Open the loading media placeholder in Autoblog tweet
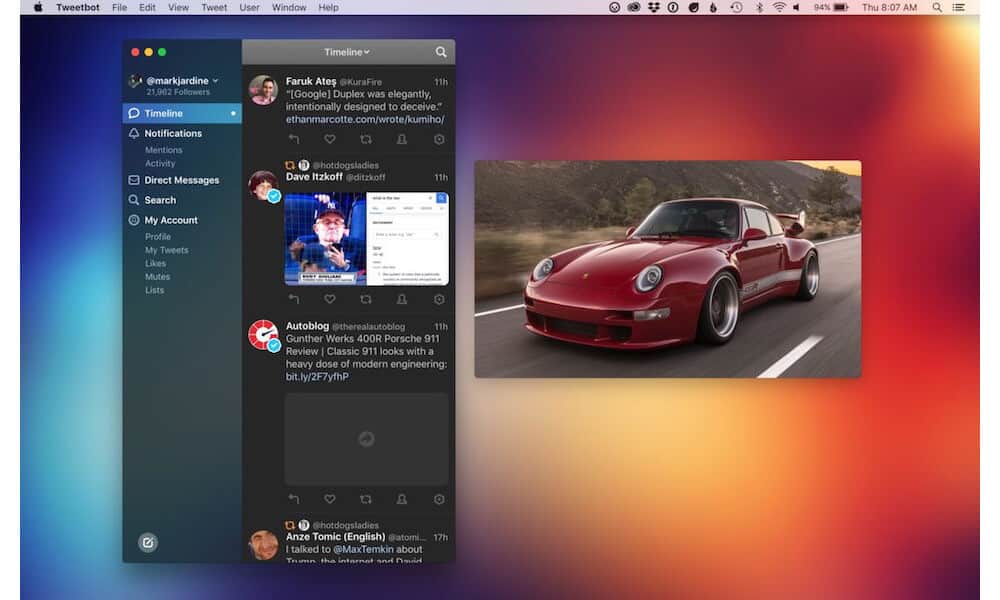The height and width of the screenshot is (600, 1000). pos(366,439)
